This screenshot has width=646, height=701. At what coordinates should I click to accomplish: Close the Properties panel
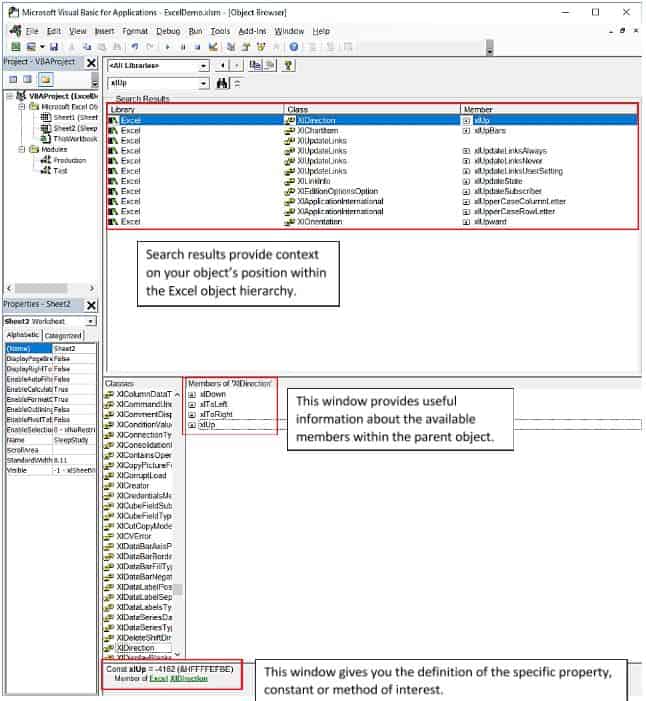[91, 305]
